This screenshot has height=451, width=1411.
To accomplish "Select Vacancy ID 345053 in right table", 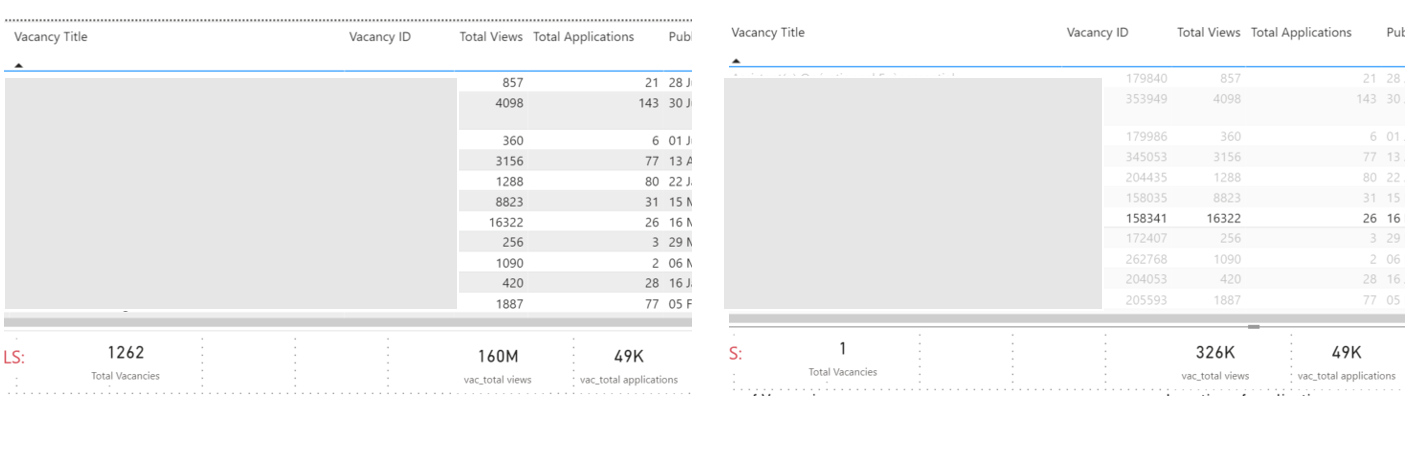I will click(1146, 157).
